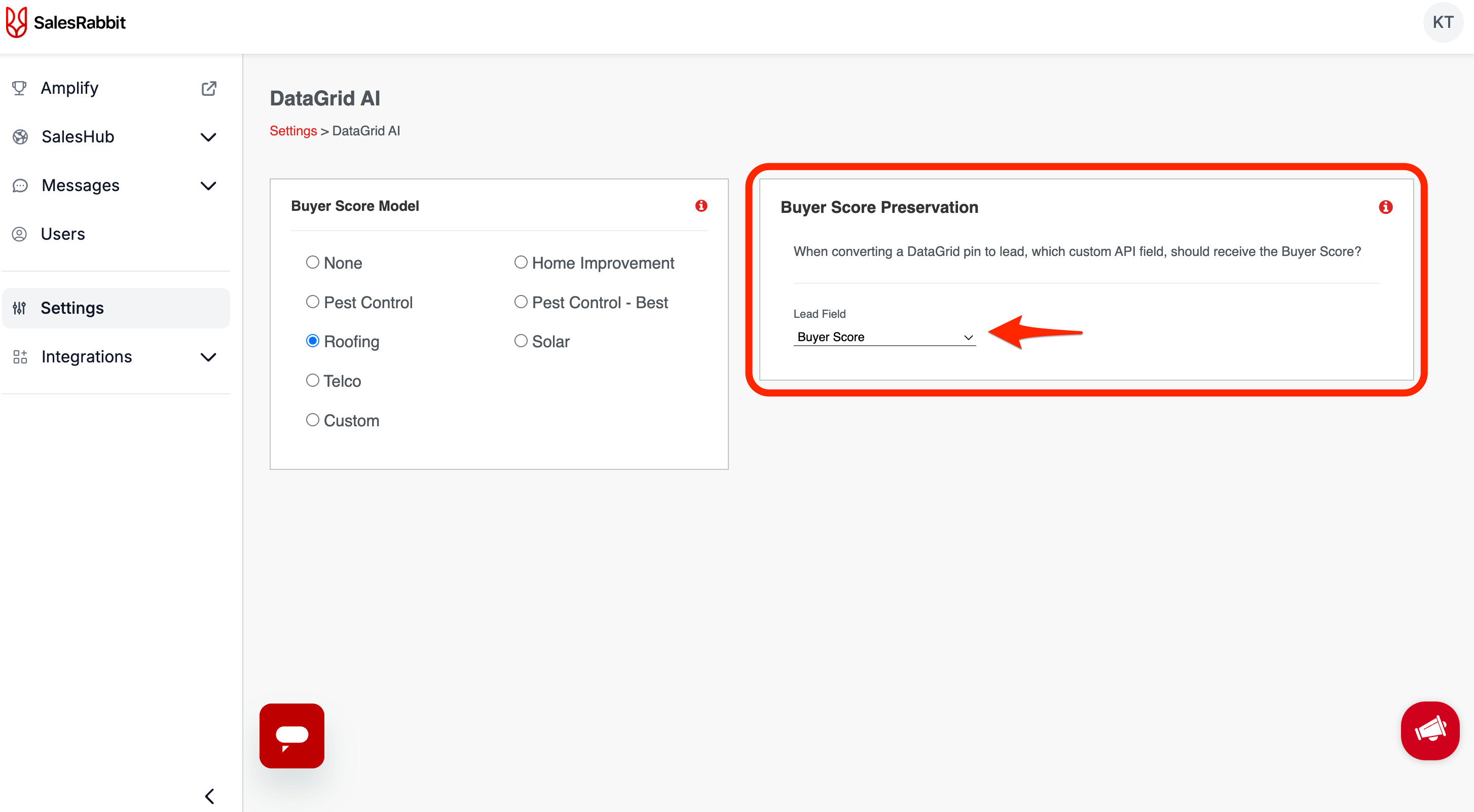Expand the SalesHub menu chevron
Viewport: 1474px width, 812px height.
(x=208, y=137)
